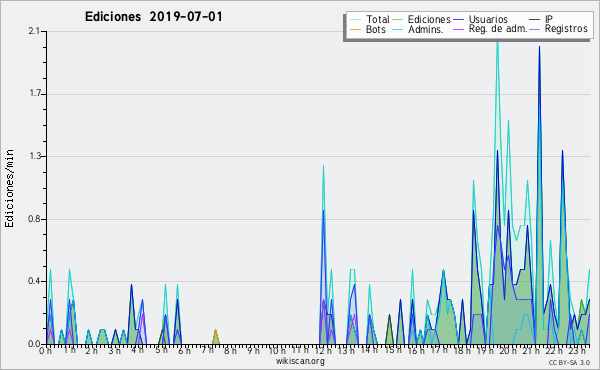Click the '12 h' x-axis label
This screenshot has width=600, height=370.
323,350
